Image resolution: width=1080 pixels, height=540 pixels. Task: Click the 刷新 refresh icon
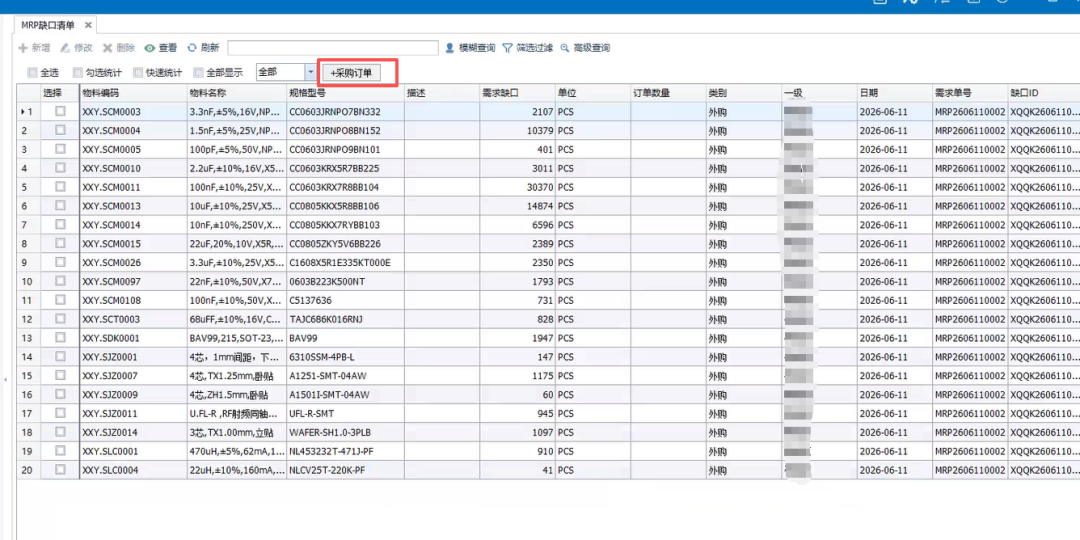tap(192, 48)
